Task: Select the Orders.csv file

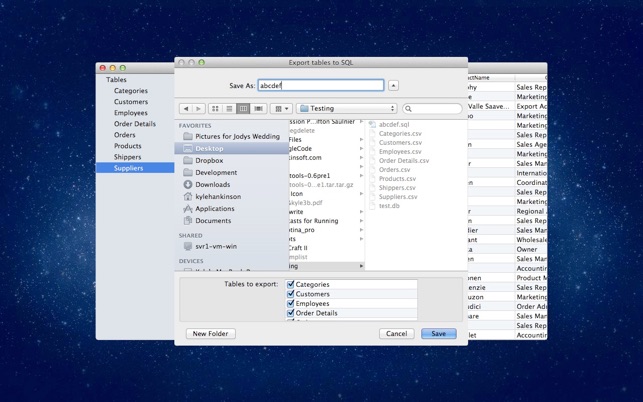Action: [x=394, y=170]
